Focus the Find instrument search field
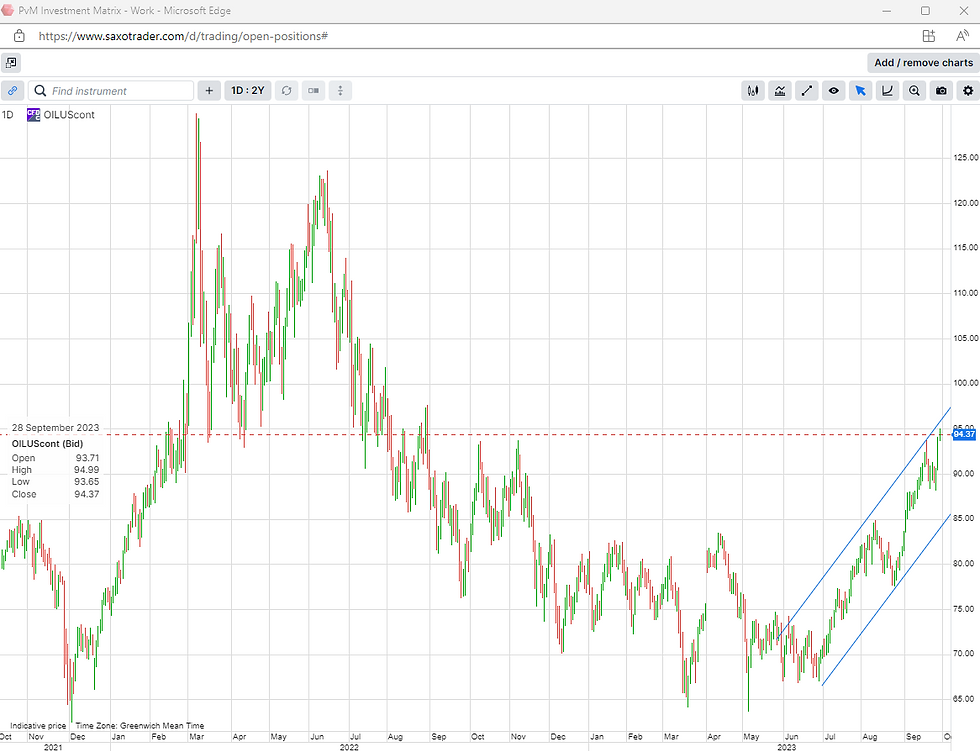Viewport: 980px width, 751px height. click(111, 91)
